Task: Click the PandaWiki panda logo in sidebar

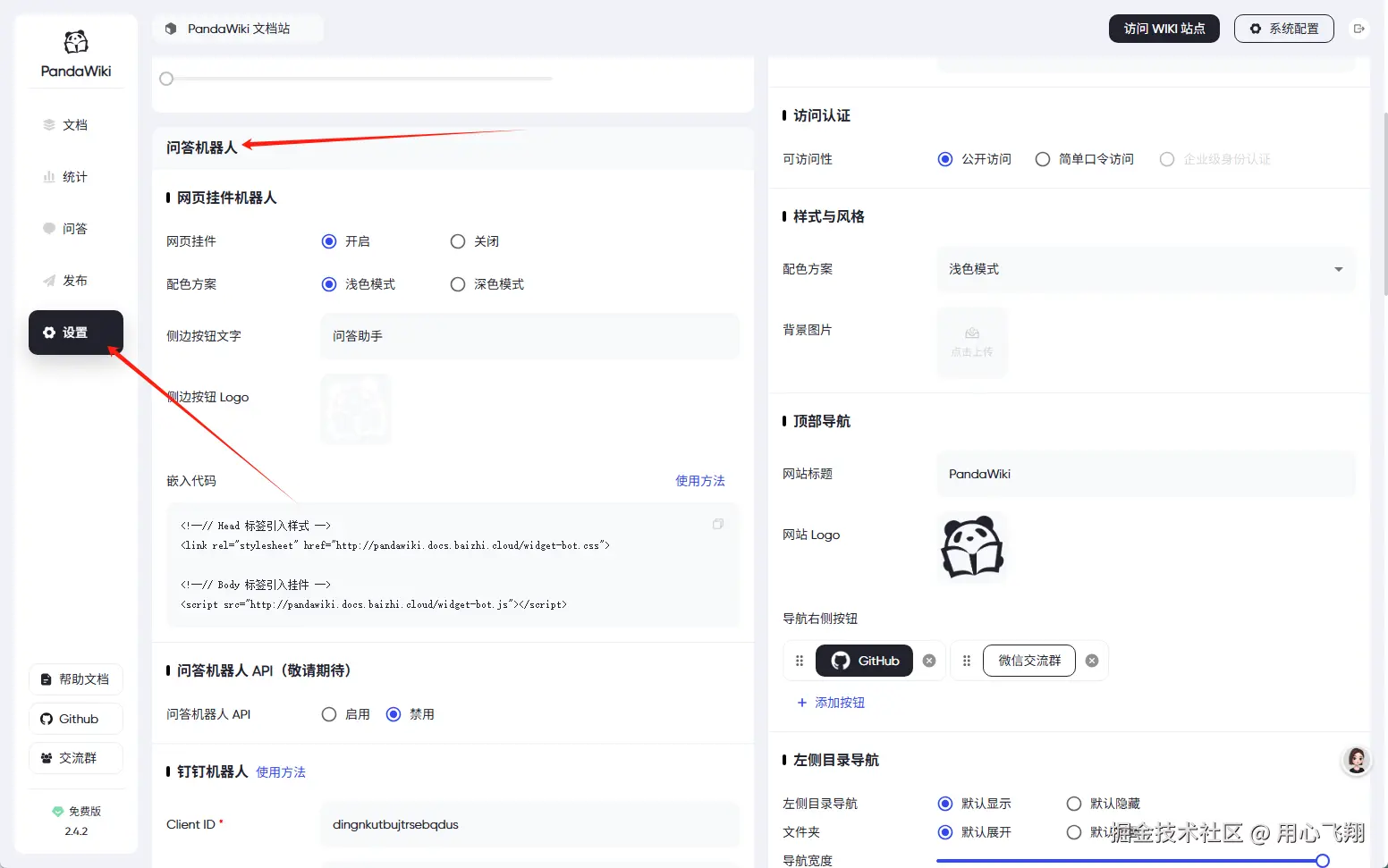Action: (x=76, y=42)
